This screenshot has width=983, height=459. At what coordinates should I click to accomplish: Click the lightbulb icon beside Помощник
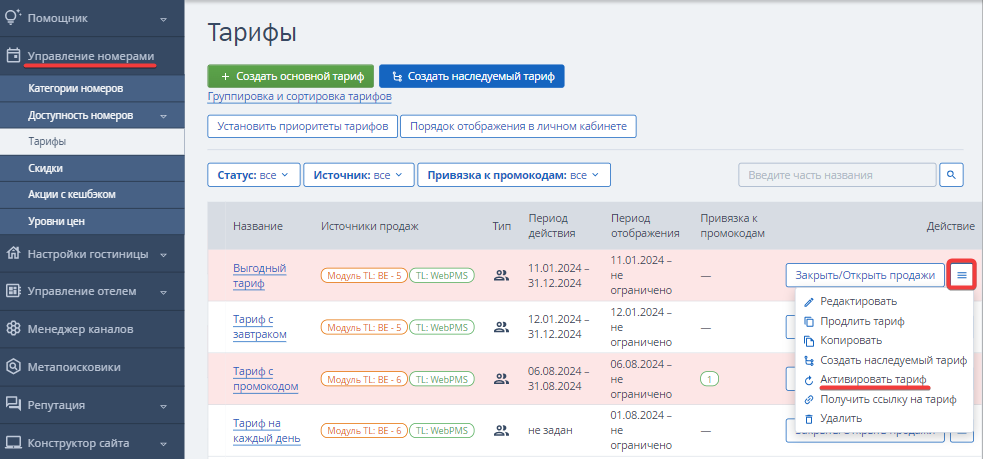pos(13,18)
